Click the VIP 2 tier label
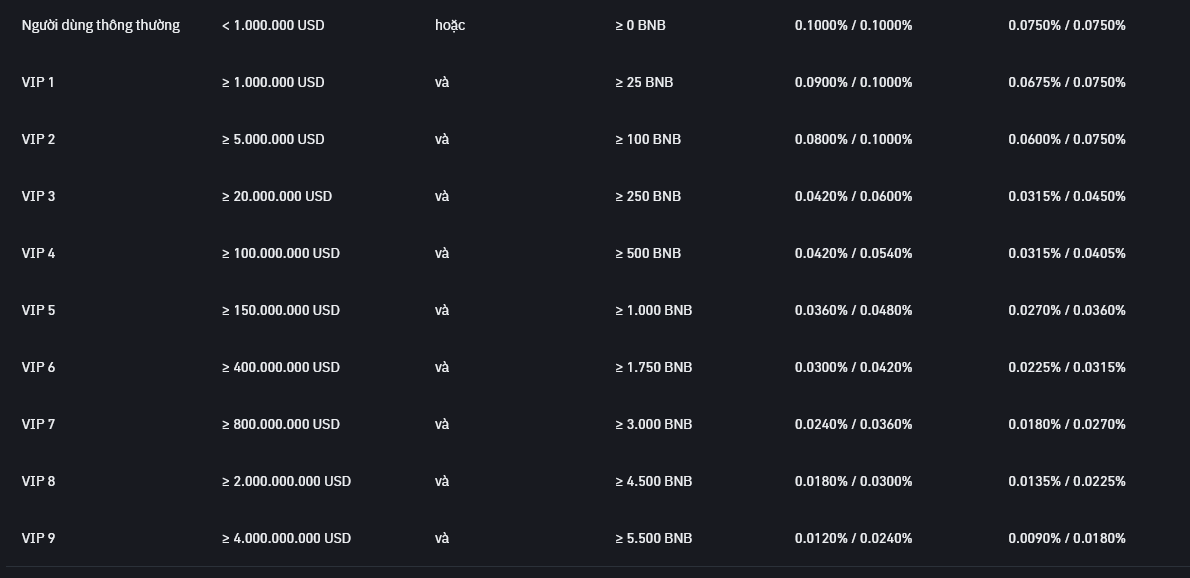 pos(38,139)
